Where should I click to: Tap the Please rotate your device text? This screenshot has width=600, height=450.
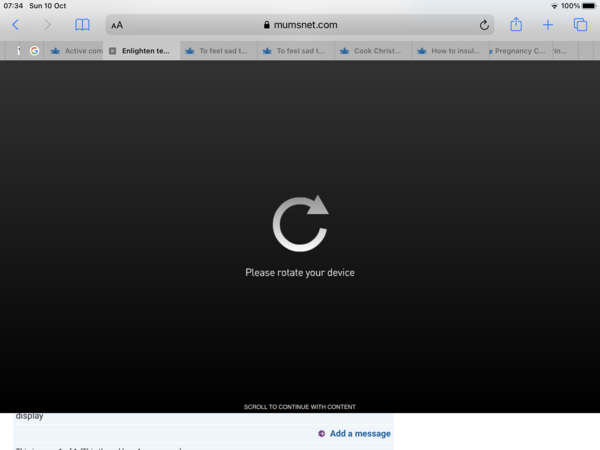[300, 272]
